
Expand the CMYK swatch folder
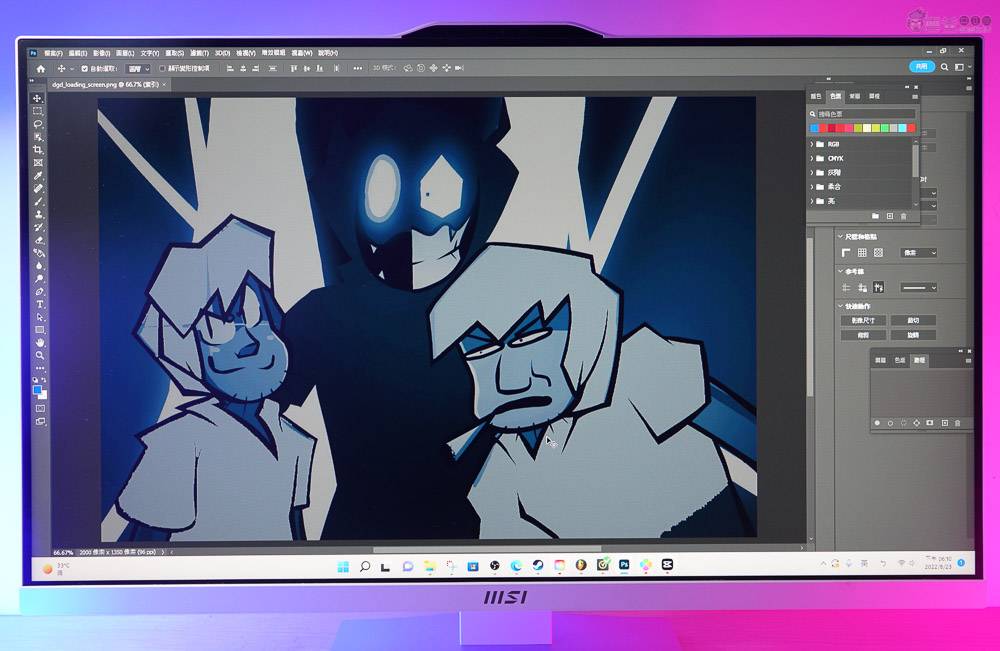coord(812,158)
